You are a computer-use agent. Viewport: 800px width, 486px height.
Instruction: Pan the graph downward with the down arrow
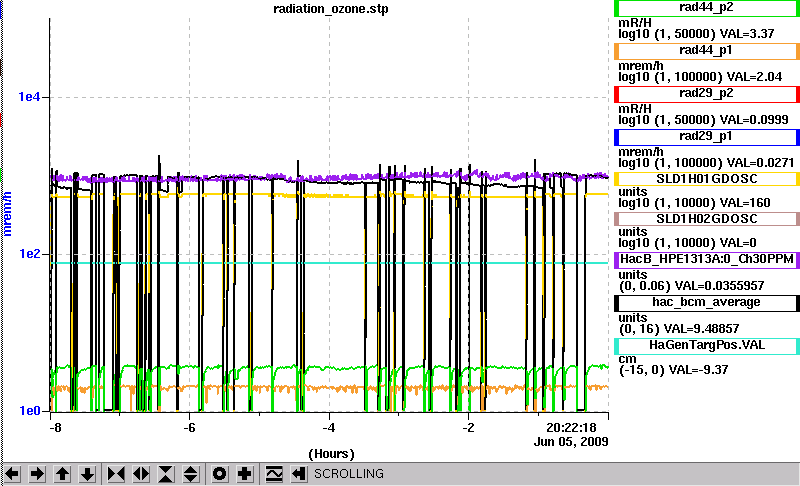pyautogui.click(x=87, y=474)
